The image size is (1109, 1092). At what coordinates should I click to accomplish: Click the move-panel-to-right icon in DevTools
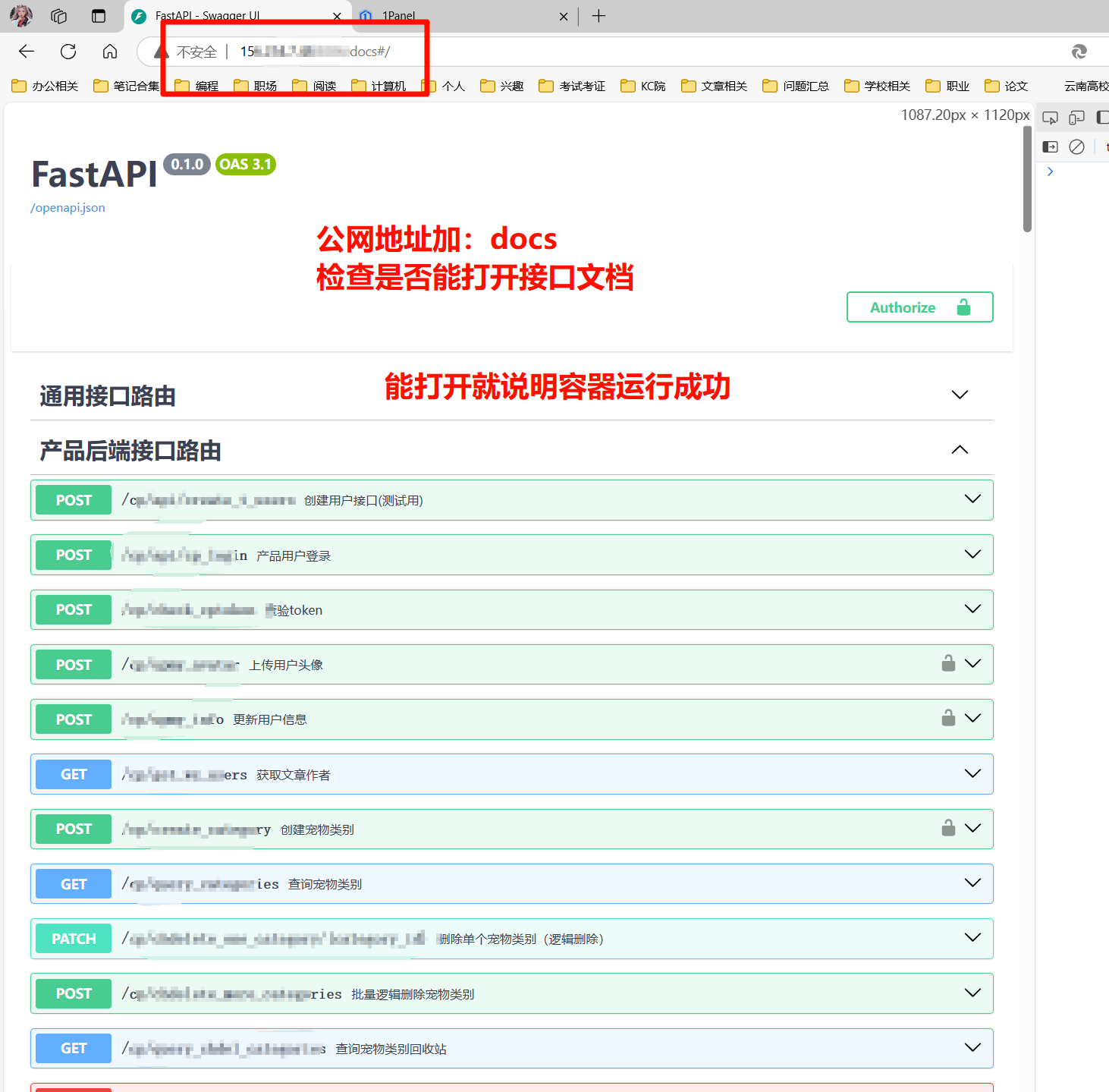point(1050,146)
